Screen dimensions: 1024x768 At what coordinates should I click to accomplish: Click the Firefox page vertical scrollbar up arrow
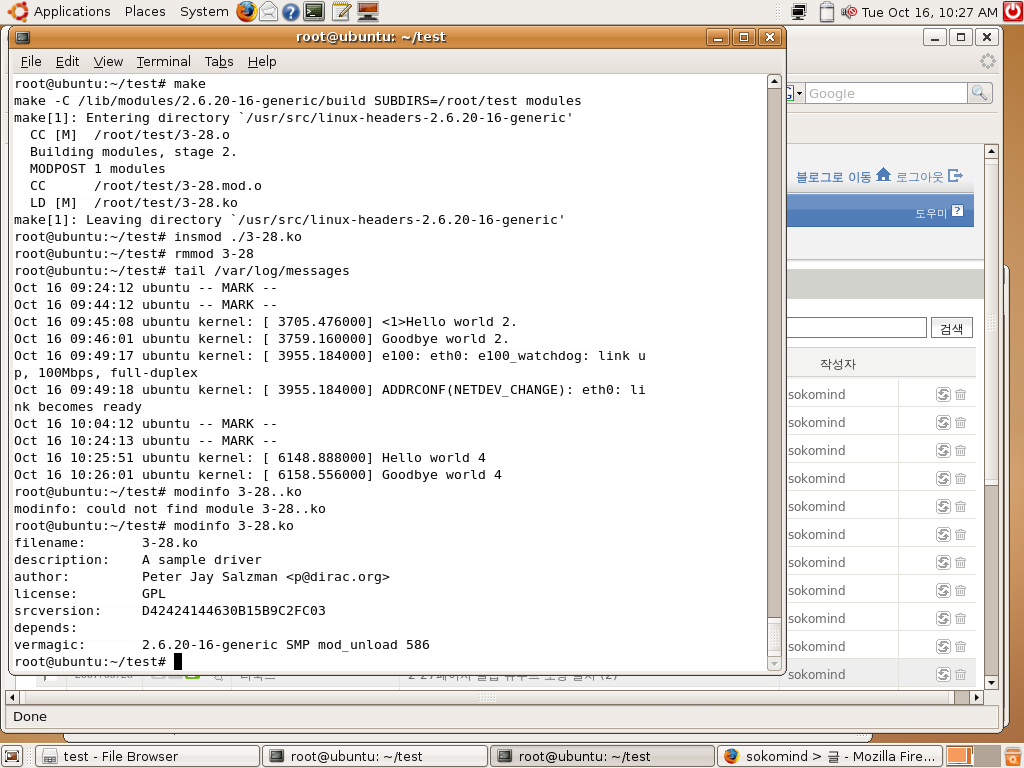(x=991, y=152)
